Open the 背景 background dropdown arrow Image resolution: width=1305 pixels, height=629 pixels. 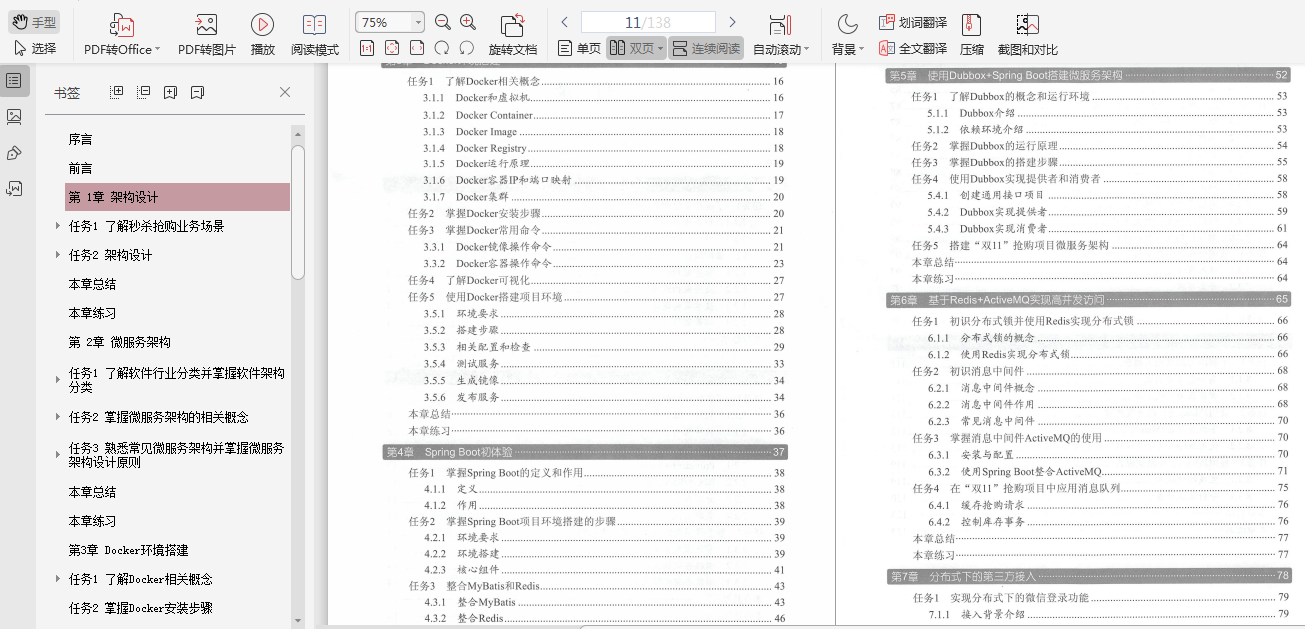tap(861, 49)
